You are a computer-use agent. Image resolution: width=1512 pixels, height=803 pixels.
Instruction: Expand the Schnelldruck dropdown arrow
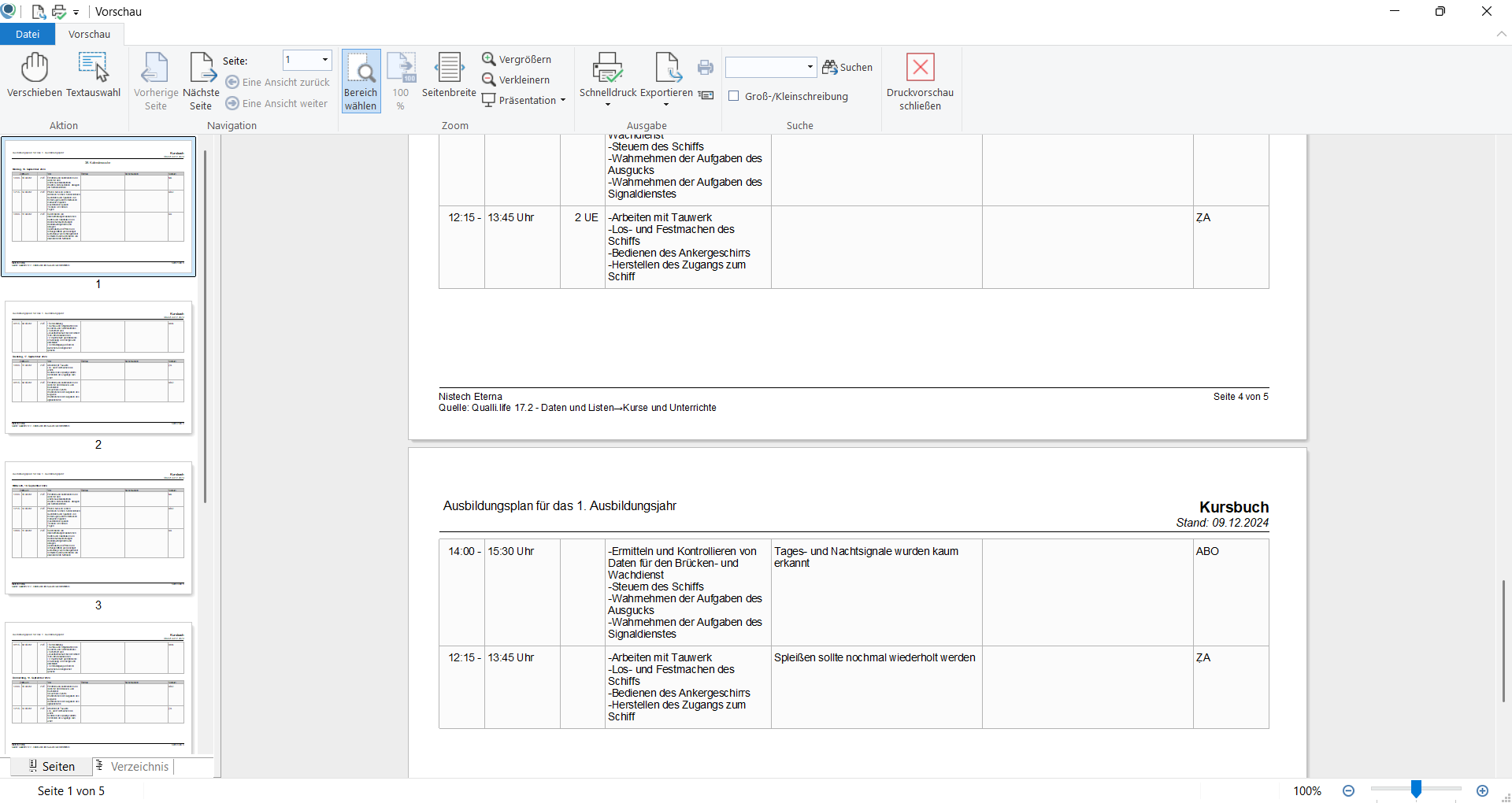[607, 105]
